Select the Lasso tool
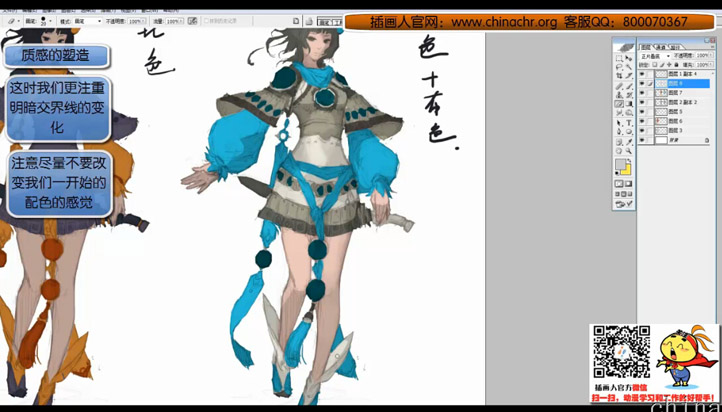This screenshot has width=722, height=412. (x=619, y=67)
